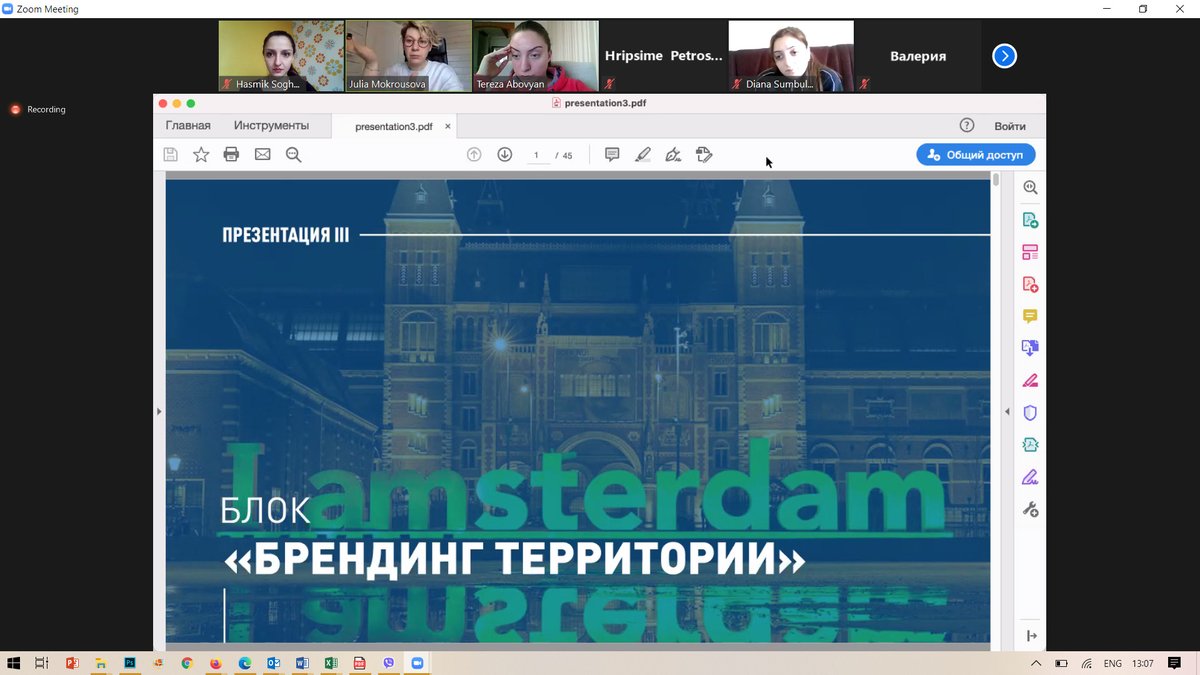
Task: Open the Protect shield tool in right sidebar
Action: pyautogui.click(x=1030, y=412)
